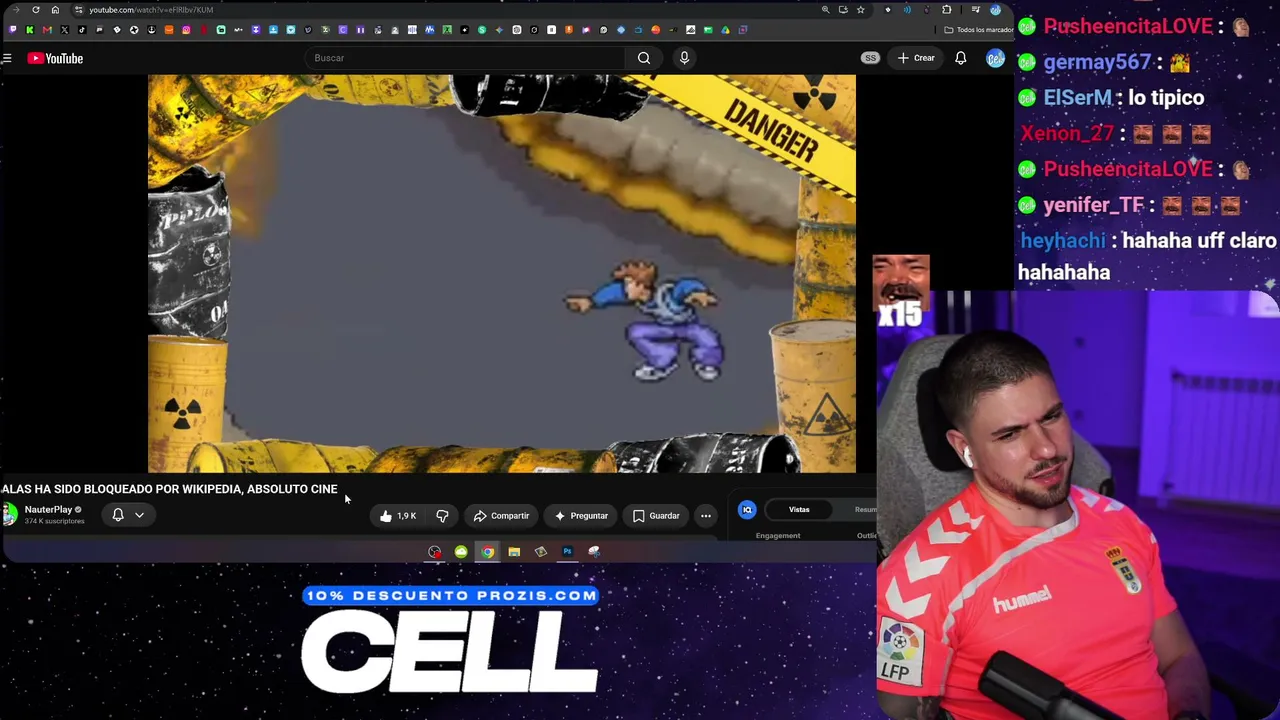The width and height of the screenshot is (1280, 720).
Task: Open NauterPlay channel avatar
Action: pyautogui.click(x=9, y=514)
